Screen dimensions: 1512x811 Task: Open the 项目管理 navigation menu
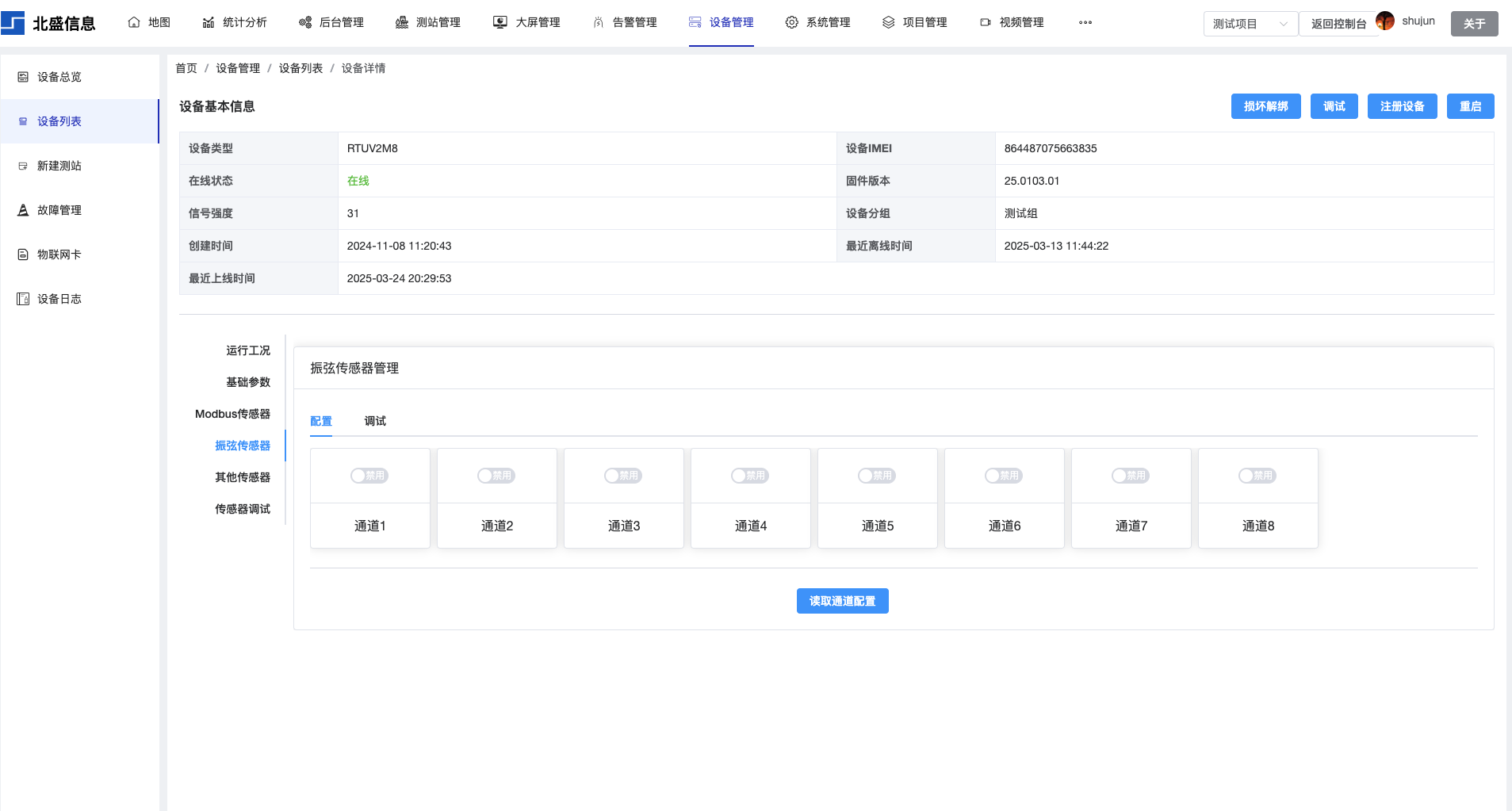(x=915, y=22)
